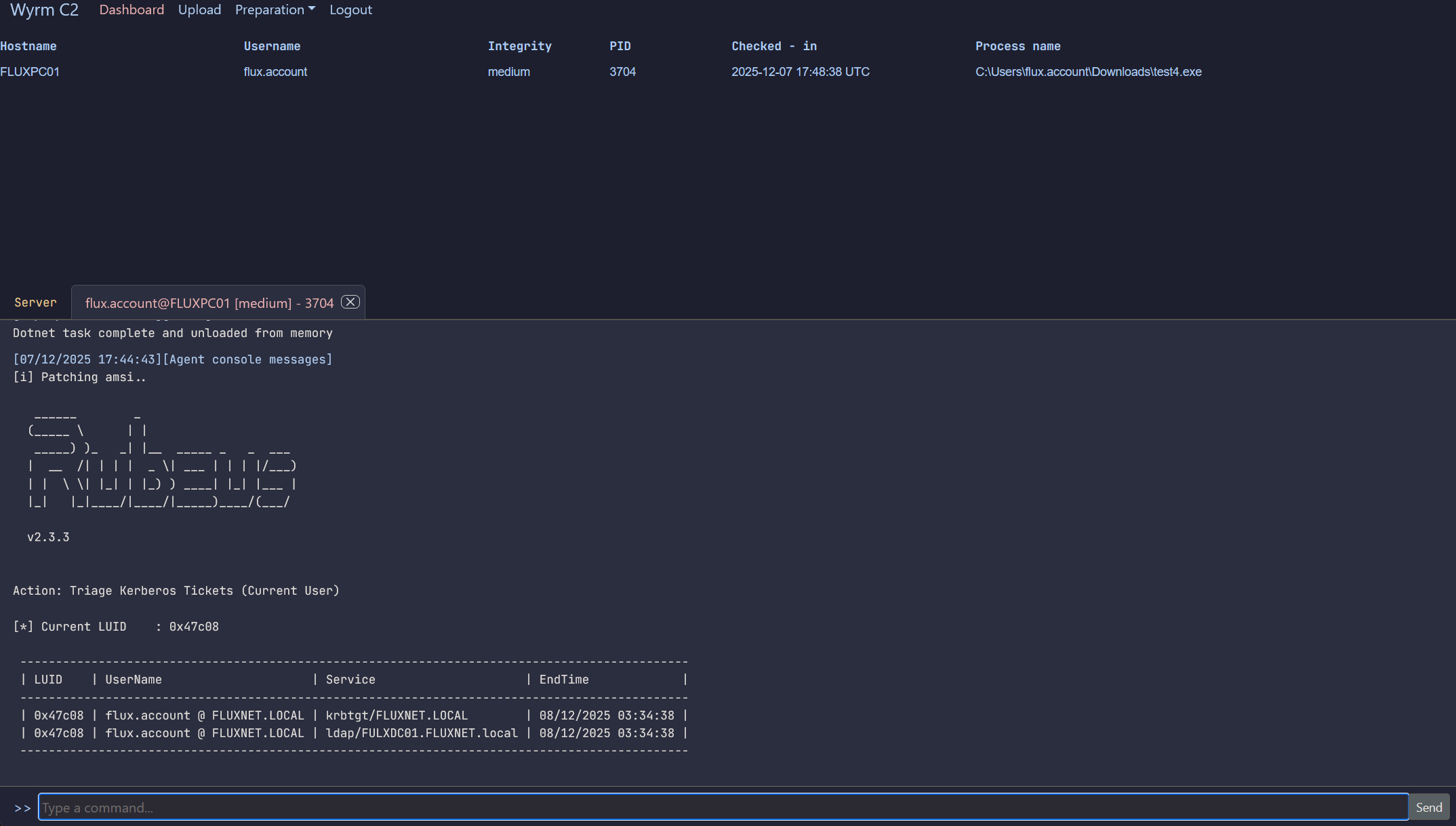Select the FLUXPC01 hostname row
Screen dimensions: 1456x826
pos(30,72)
